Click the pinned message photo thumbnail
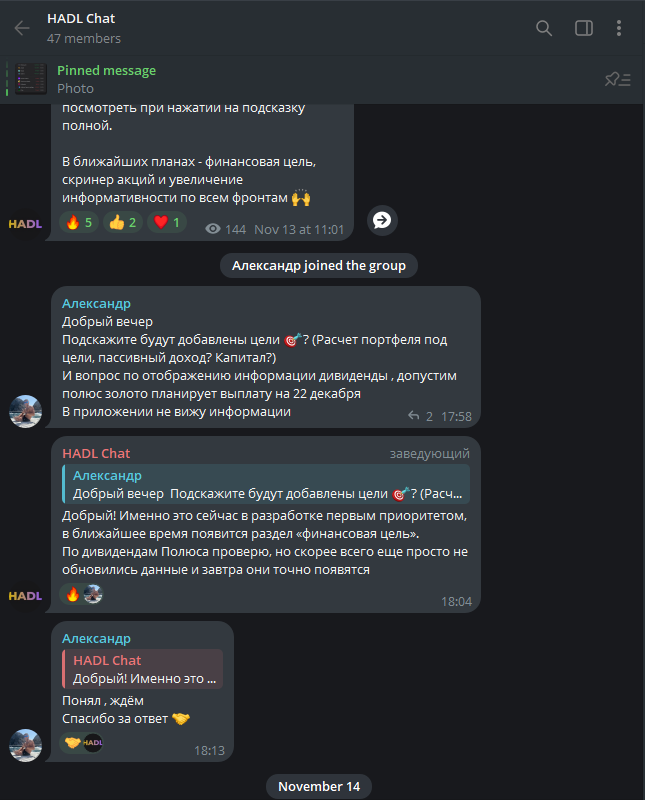Viewport: 645px width, 800px height. click(31, 79)
